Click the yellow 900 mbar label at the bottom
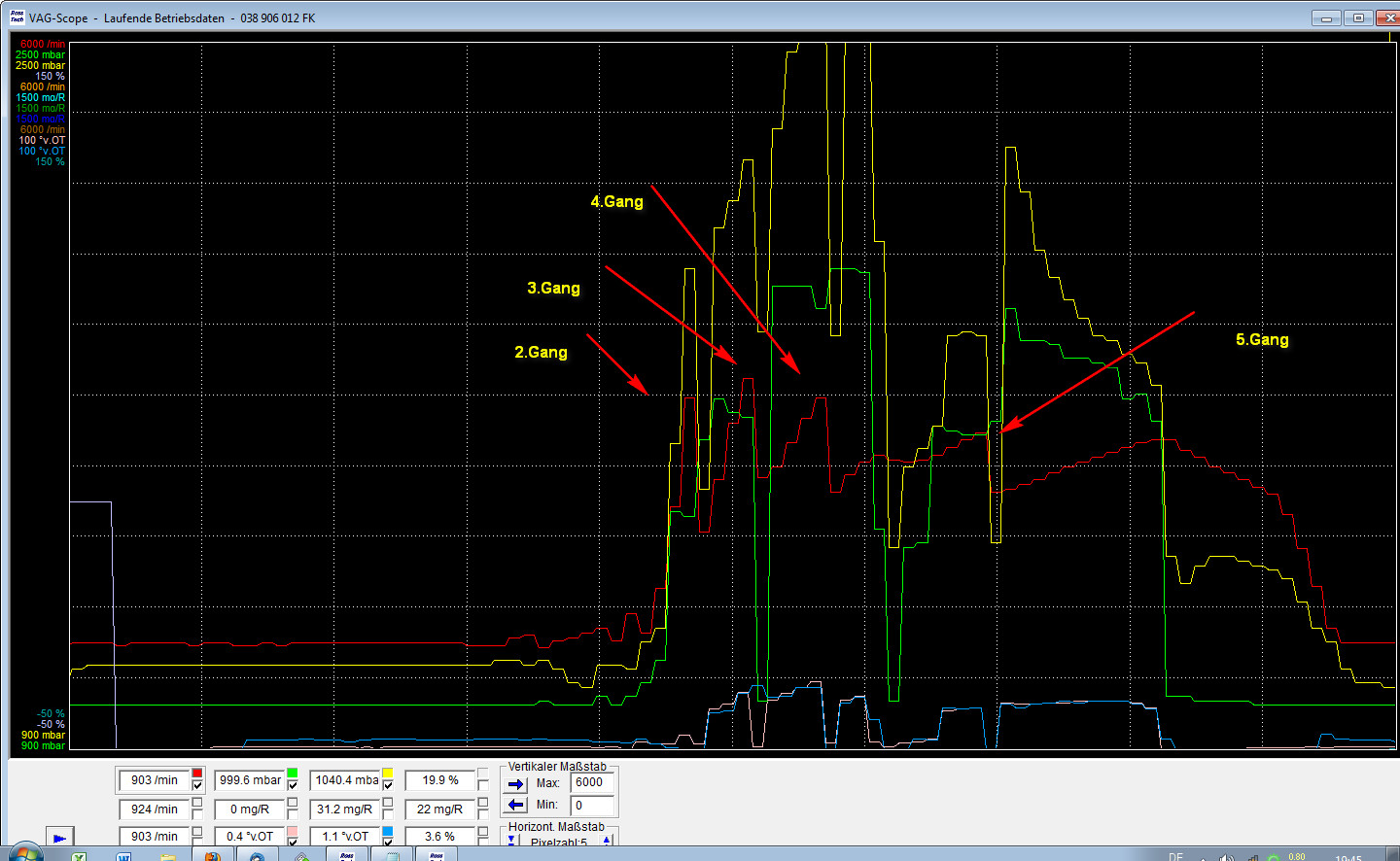The image size is (1400, 861). click(44, 735)
